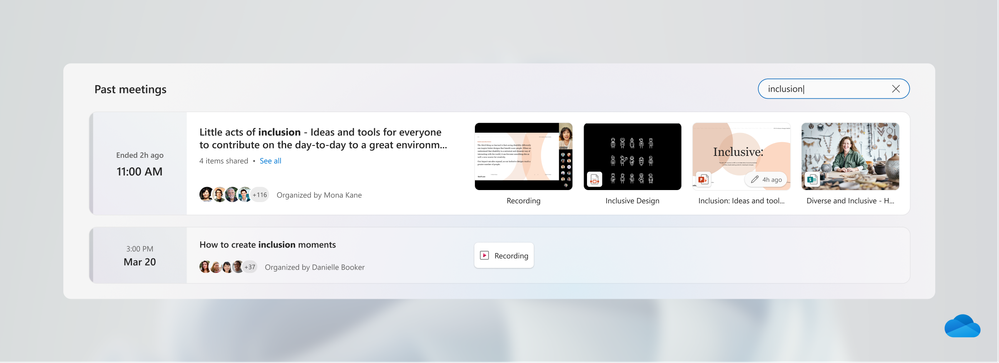Click the Inclusive Design caption text
The width and height of the screenshot is (999, 363).
(x=633, y=201)
